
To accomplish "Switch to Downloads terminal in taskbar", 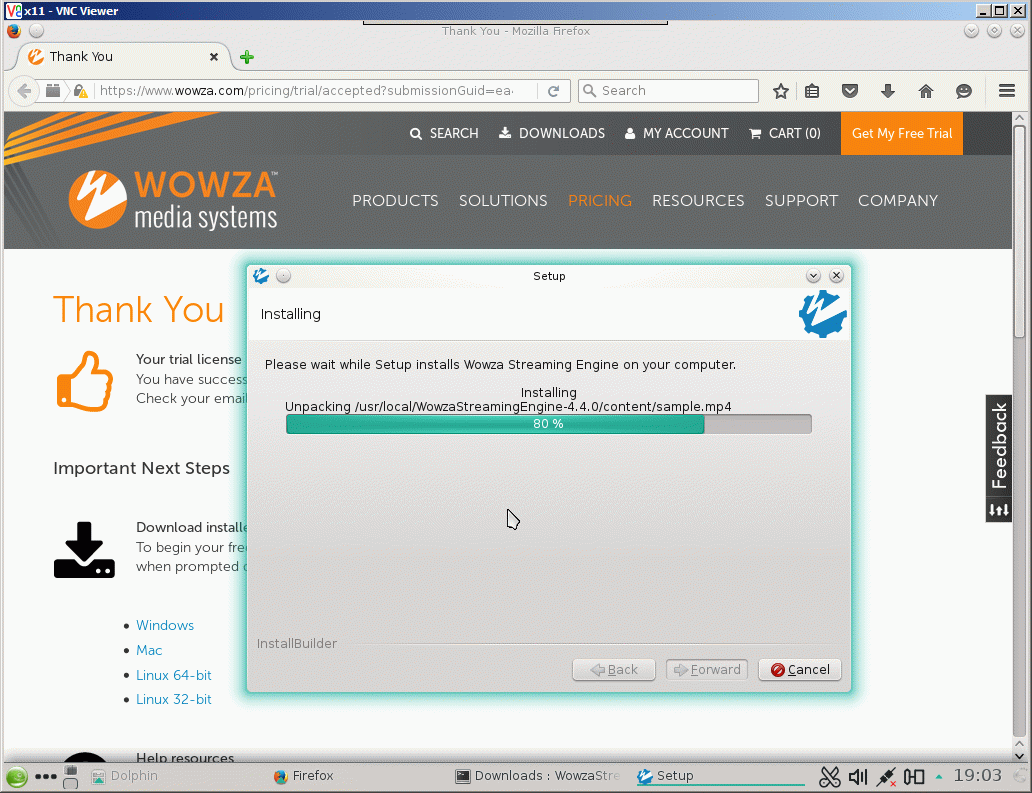I will 538,776.
